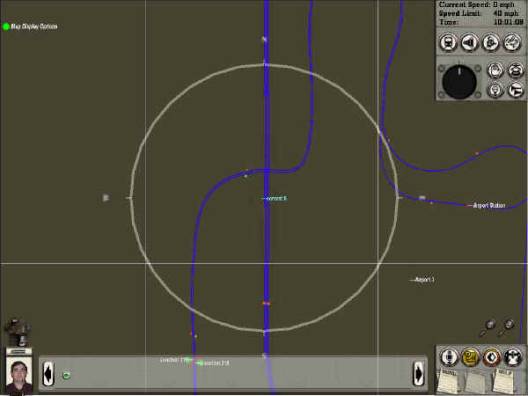
Task: Open the Help notepad sheet
Action: pyautogui.click(x=504, y=381)
